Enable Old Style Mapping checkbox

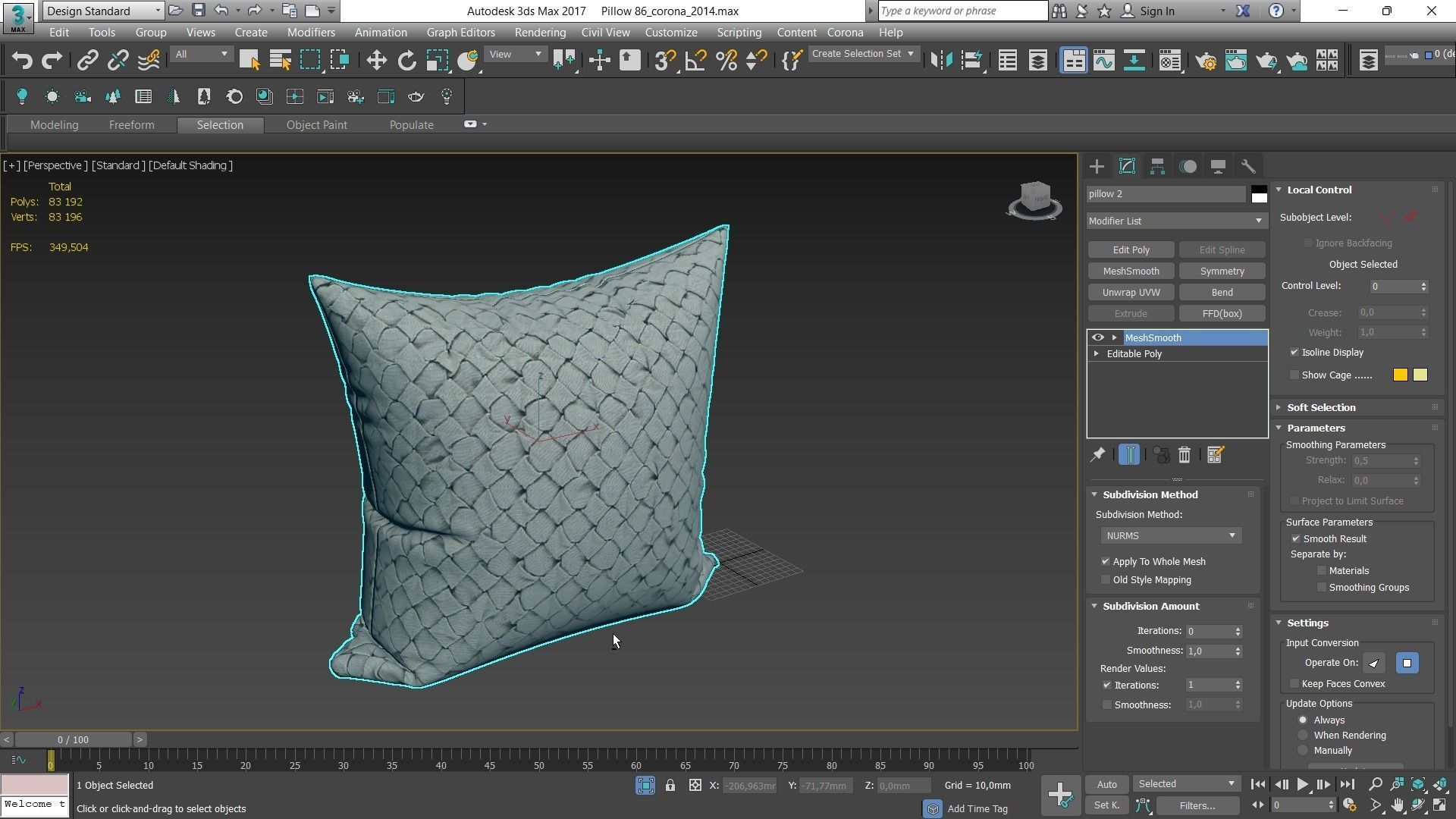1105,580
